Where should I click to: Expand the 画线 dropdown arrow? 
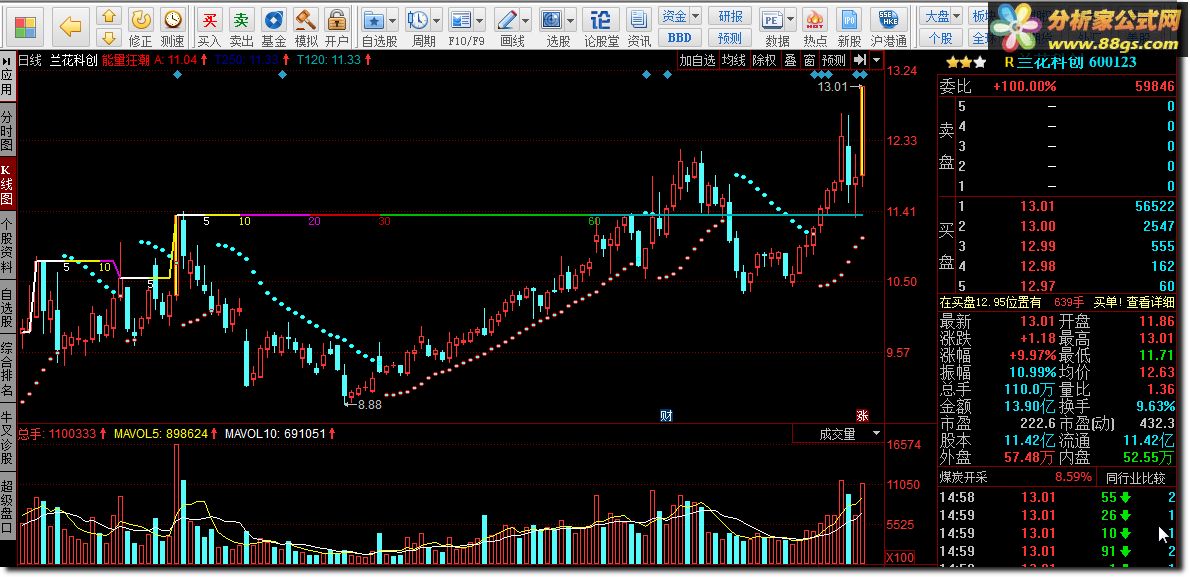coord(526,20)
